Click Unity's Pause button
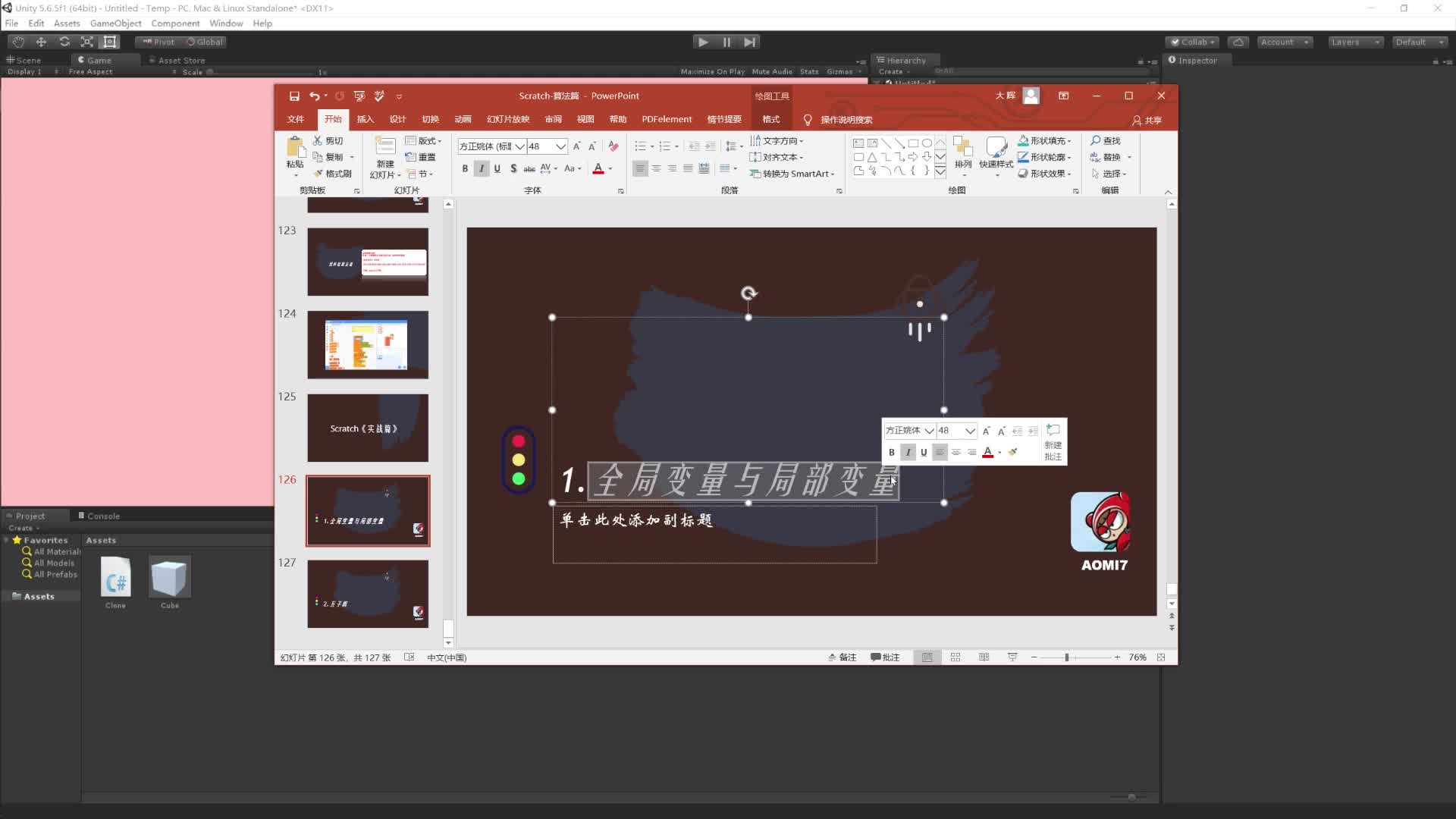 click(726, 42)
